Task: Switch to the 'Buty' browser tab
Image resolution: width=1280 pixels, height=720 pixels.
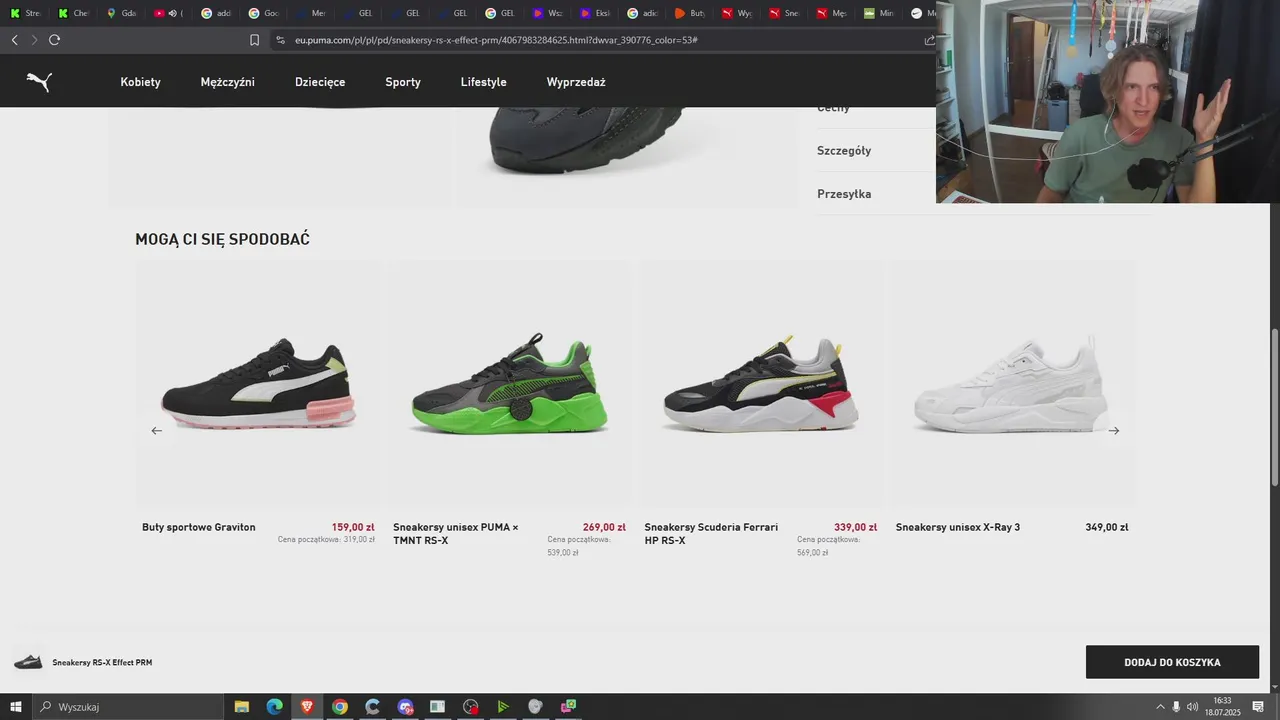Action: click(x=690, y=13)
